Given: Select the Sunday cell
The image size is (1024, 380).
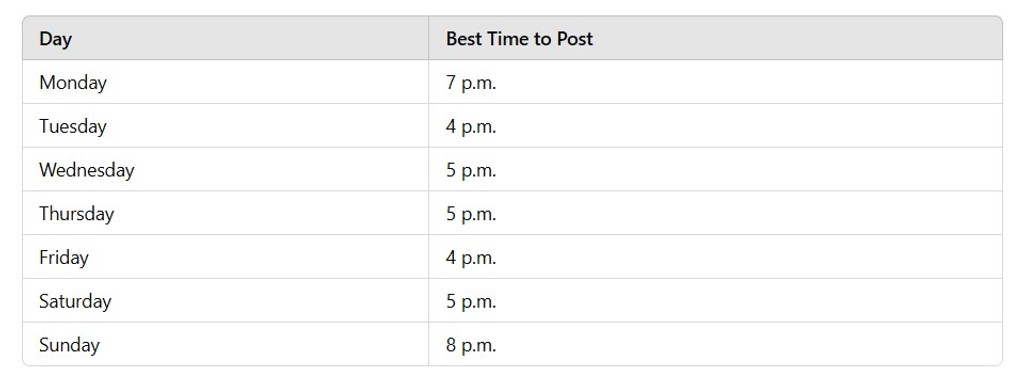Looking at the screenshot, I should click(225, 344).
